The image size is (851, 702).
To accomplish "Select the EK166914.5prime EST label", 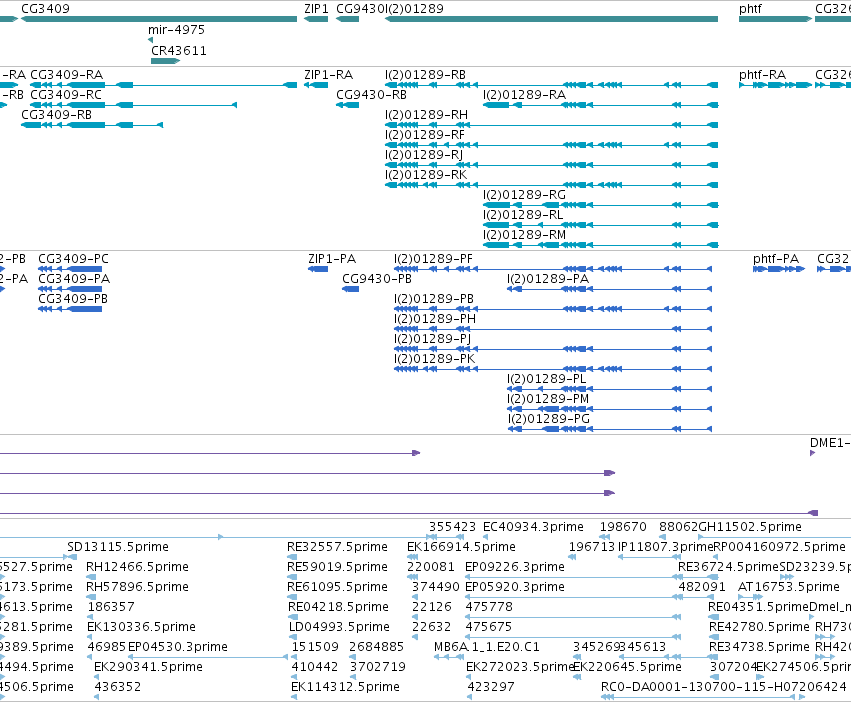I will 461,547.
